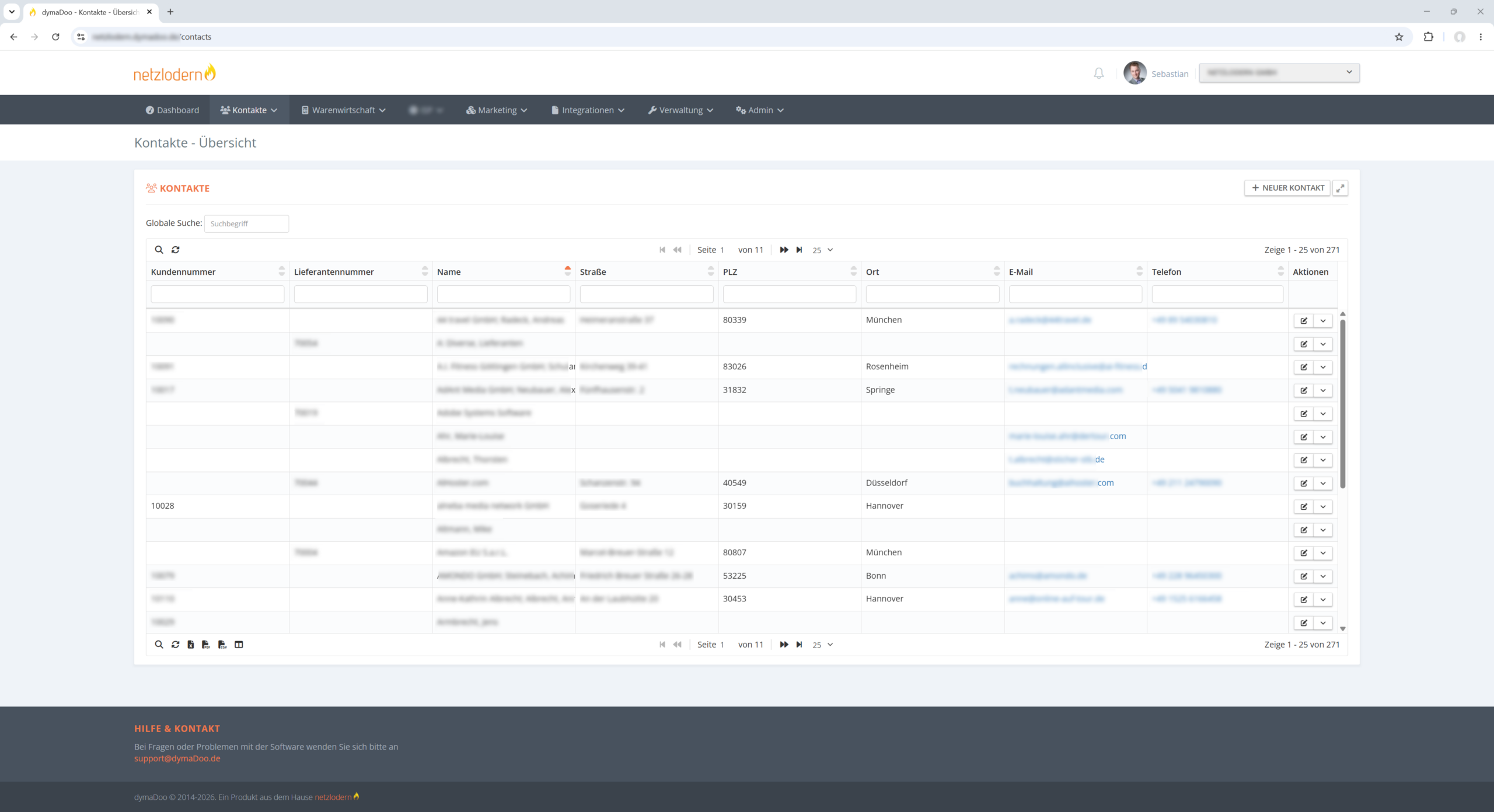Screen dimensions: 1494x812
Task: Open browser extensions puzzle icon
Action: pyautogui.click(x=1428, y=37)
